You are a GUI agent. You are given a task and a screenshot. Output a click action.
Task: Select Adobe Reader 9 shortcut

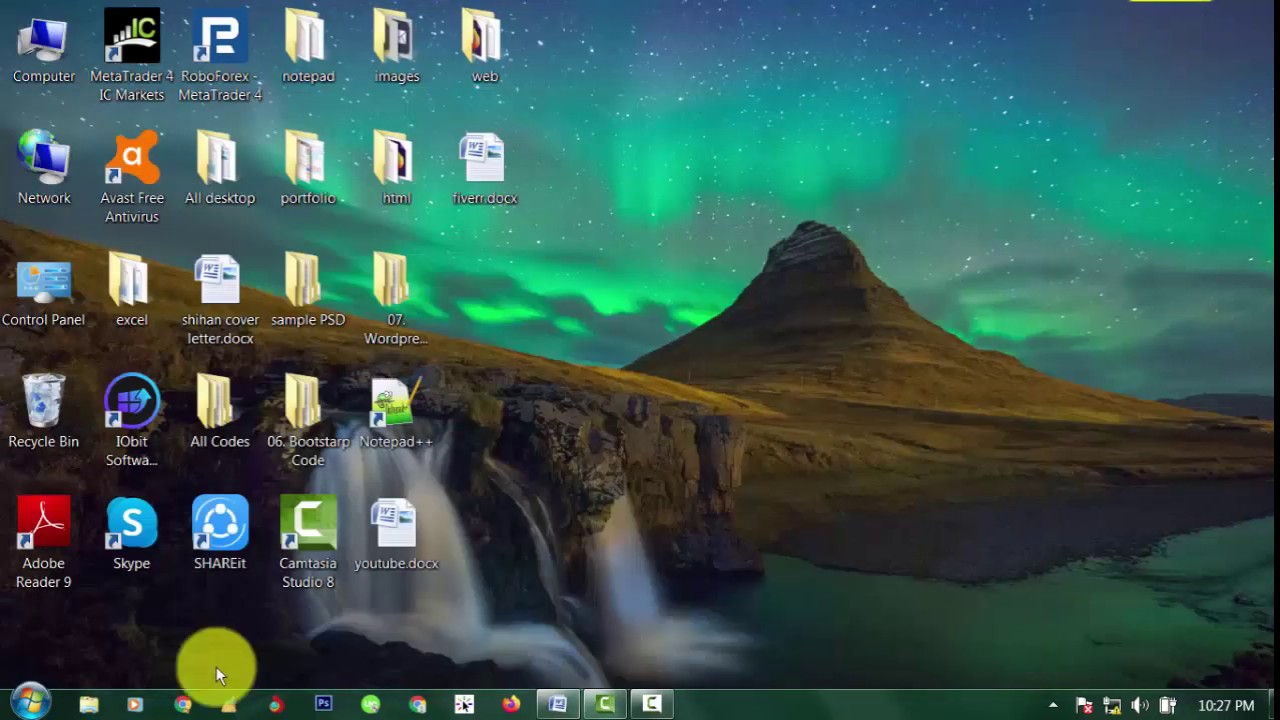[44, 542]
